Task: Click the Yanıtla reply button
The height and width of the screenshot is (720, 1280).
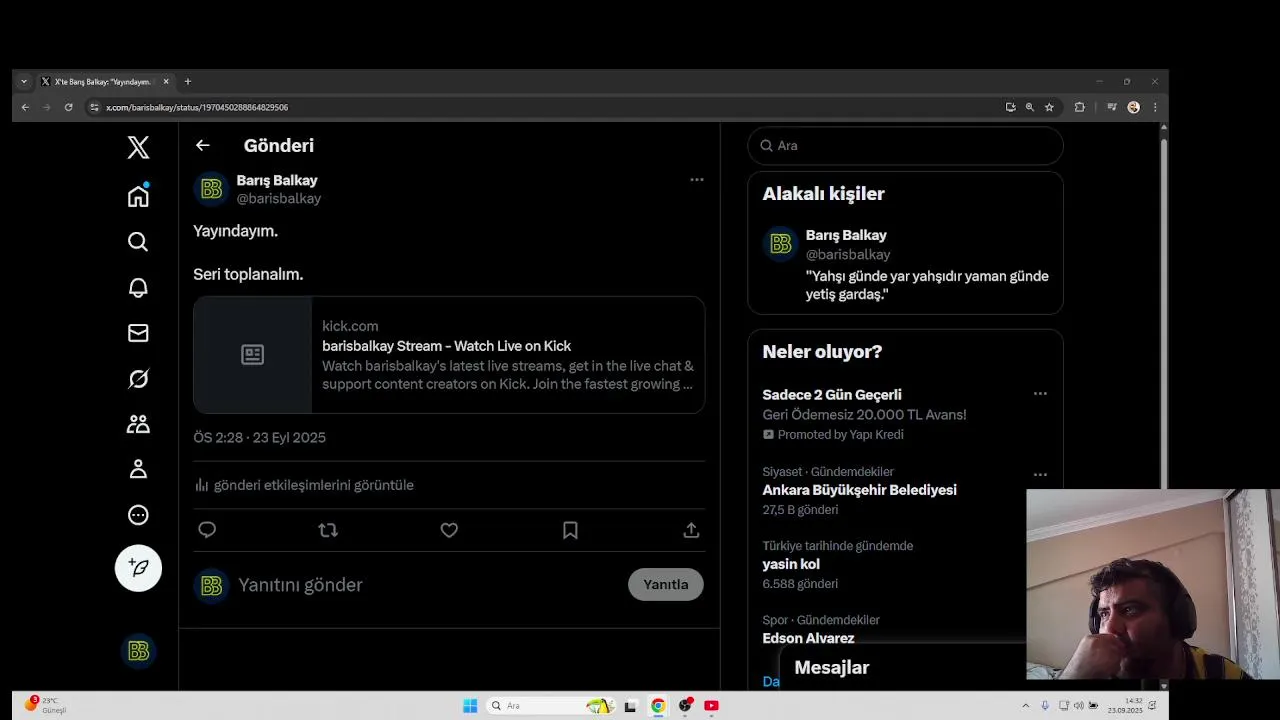Action: pyautogui.click(x=666, y=585)
